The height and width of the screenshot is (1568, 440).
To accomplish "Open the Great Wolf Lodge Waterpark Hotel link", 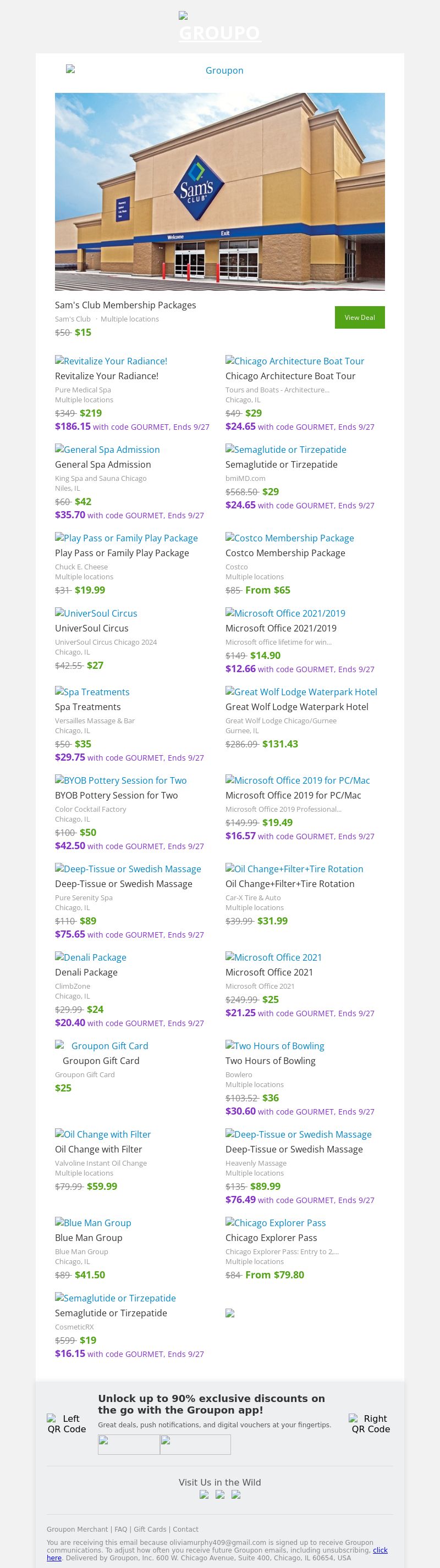I will point(301,692).
